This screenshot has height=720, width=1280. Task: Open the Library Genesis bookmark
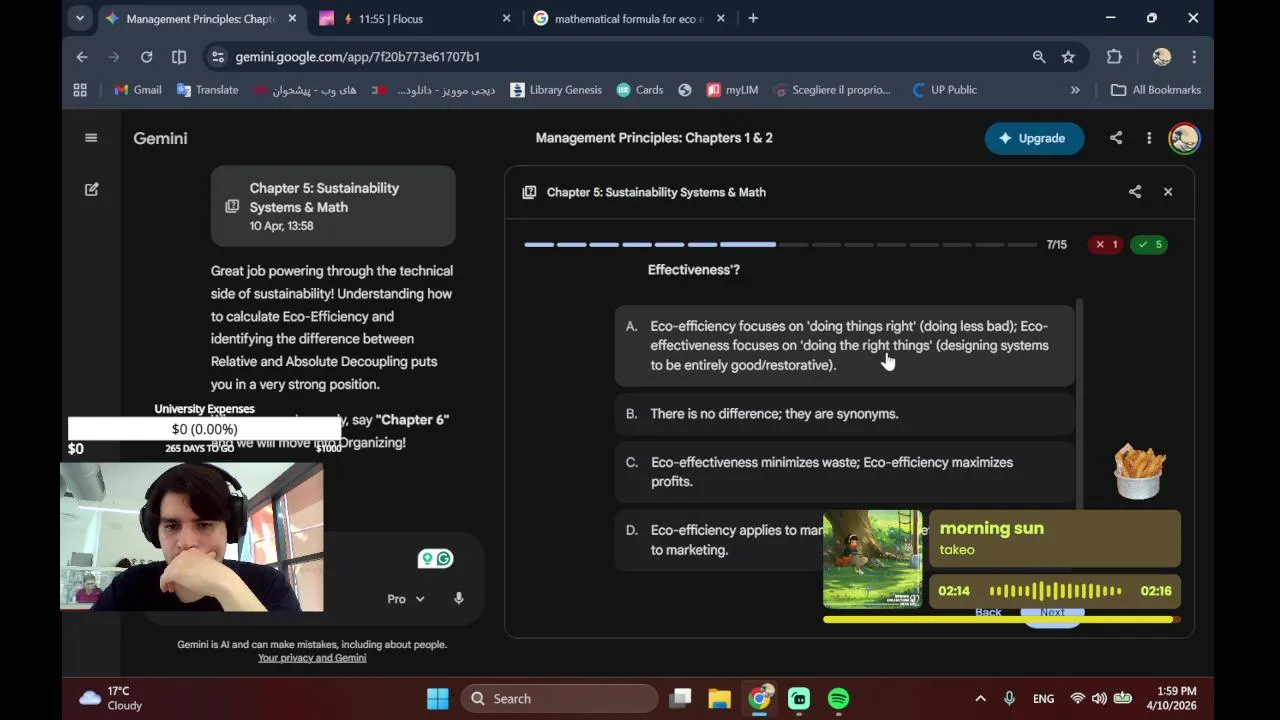coord(556,90)
